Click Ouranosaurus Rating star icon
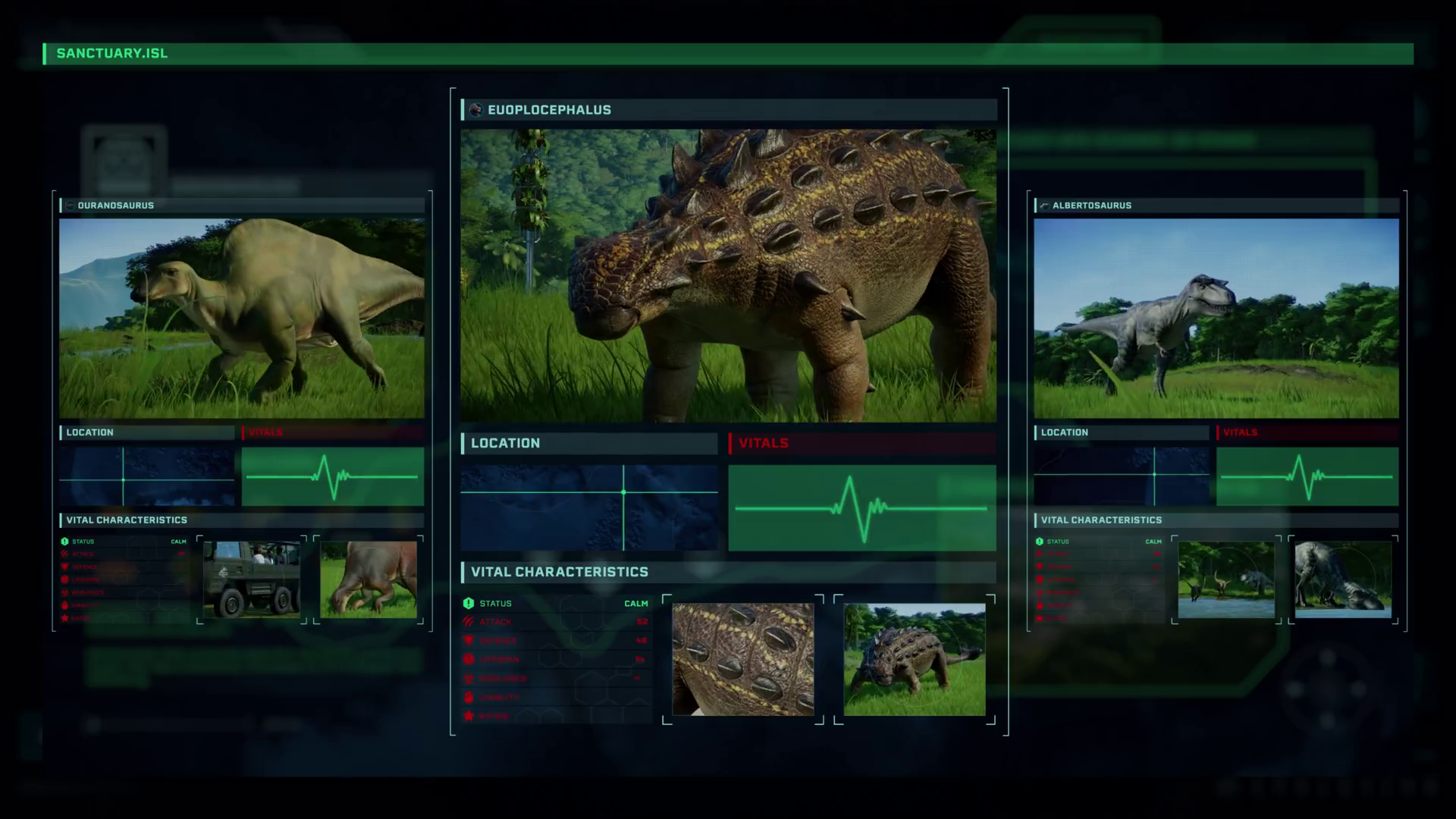This screenshot has height=819, width=1456. coord(64,618)
